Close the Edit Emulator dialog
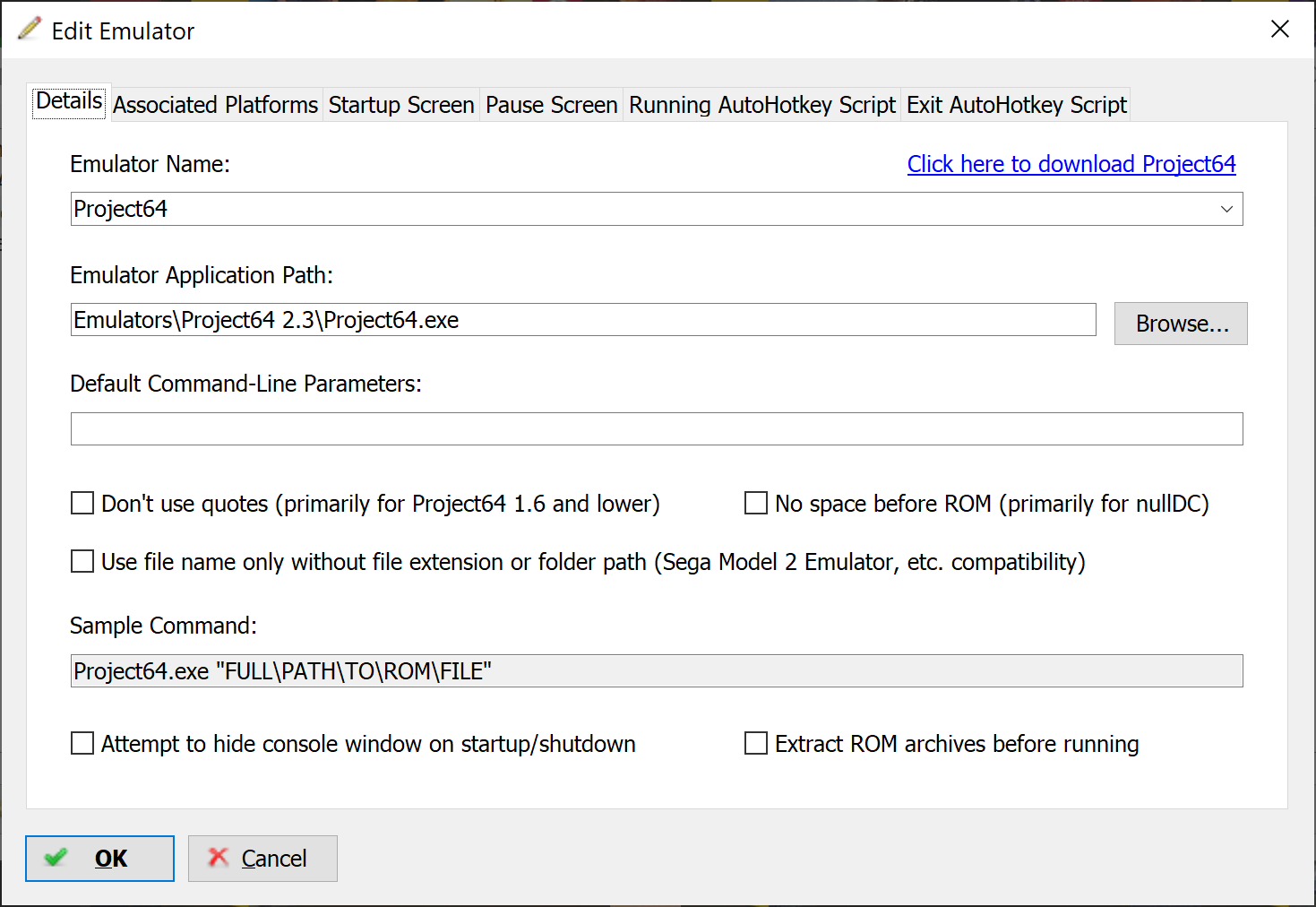Viewport: 1316px width, 907px height. (x=1280, y=30)
